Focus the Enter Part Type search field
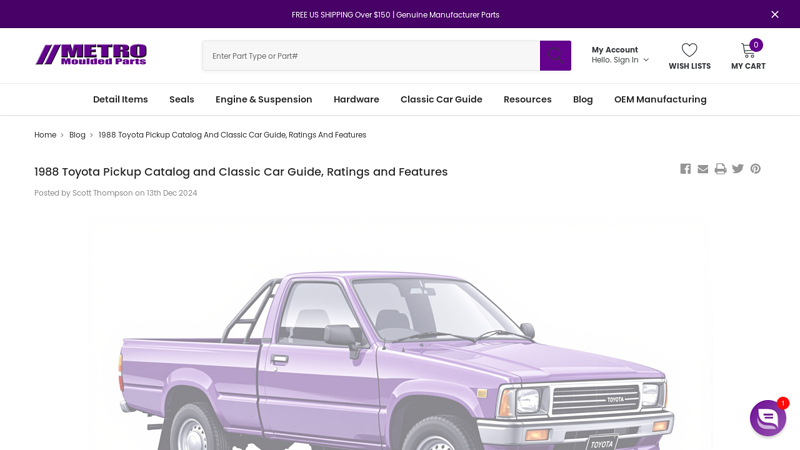The width and height of the screenshot is (800, 450). click(371, 56)
